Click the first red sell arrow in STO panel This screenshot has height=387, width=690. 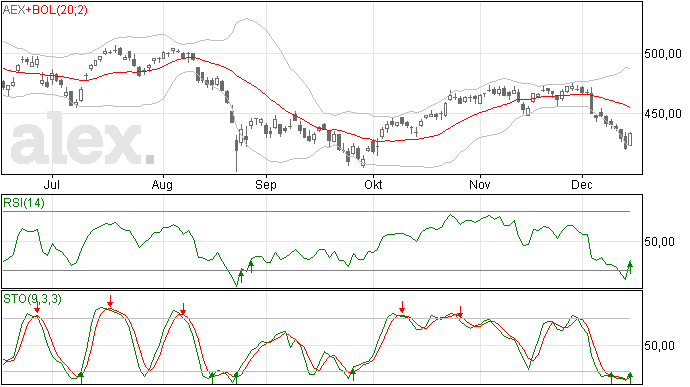click(x=37, y=308)
